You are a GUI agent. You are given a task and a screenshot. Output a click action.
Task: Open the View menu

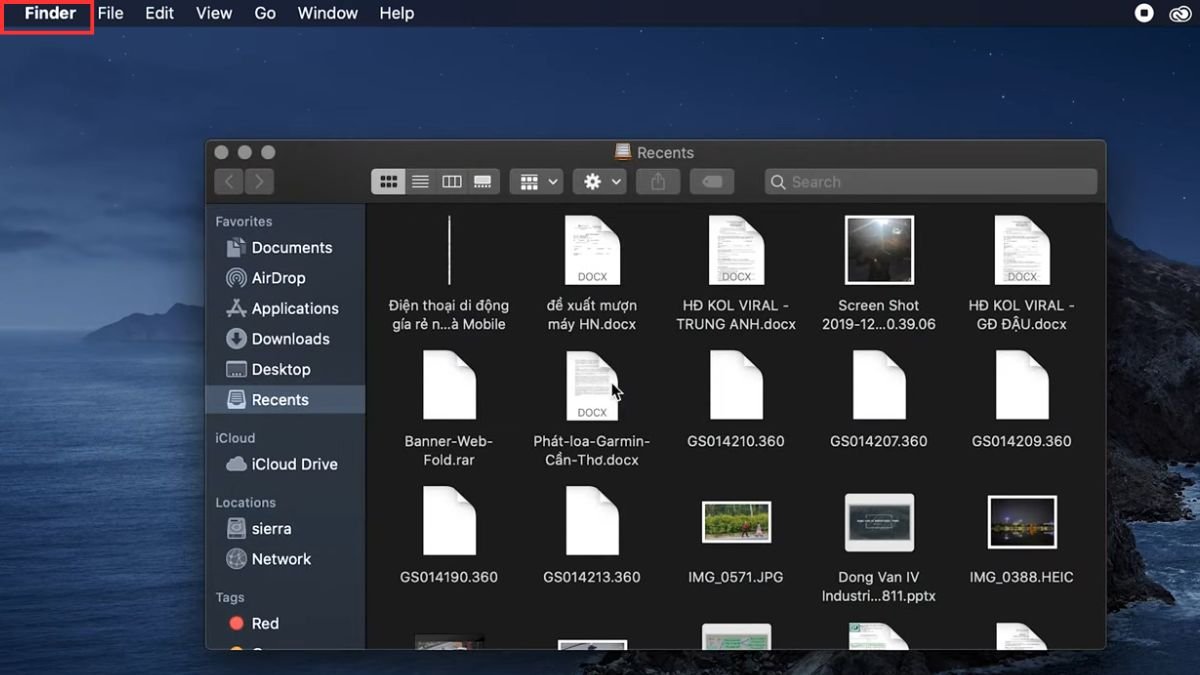click(214, 13)
